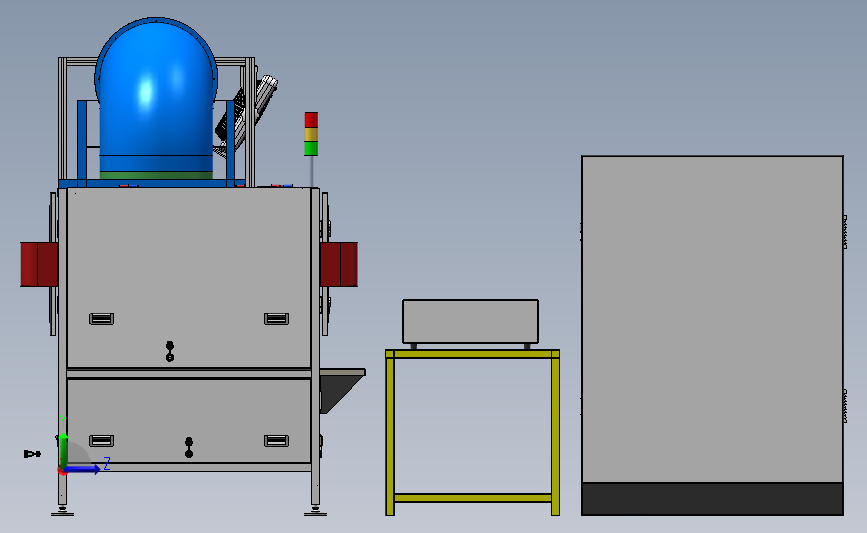The width and height of the screenshot is (867, 533).
Task: Select the red box on the machine's left side
Action: tap(39, 264)
